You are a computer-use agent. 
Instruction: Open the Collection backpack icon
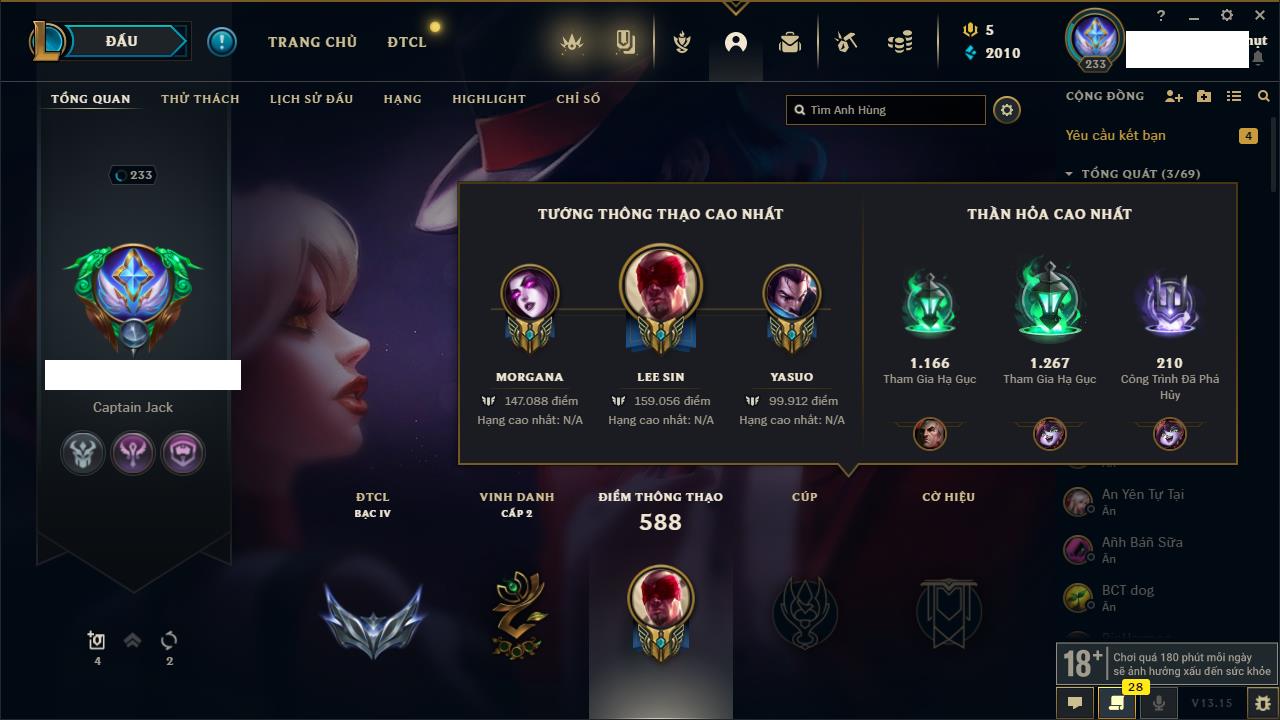[x=790, y=42]
